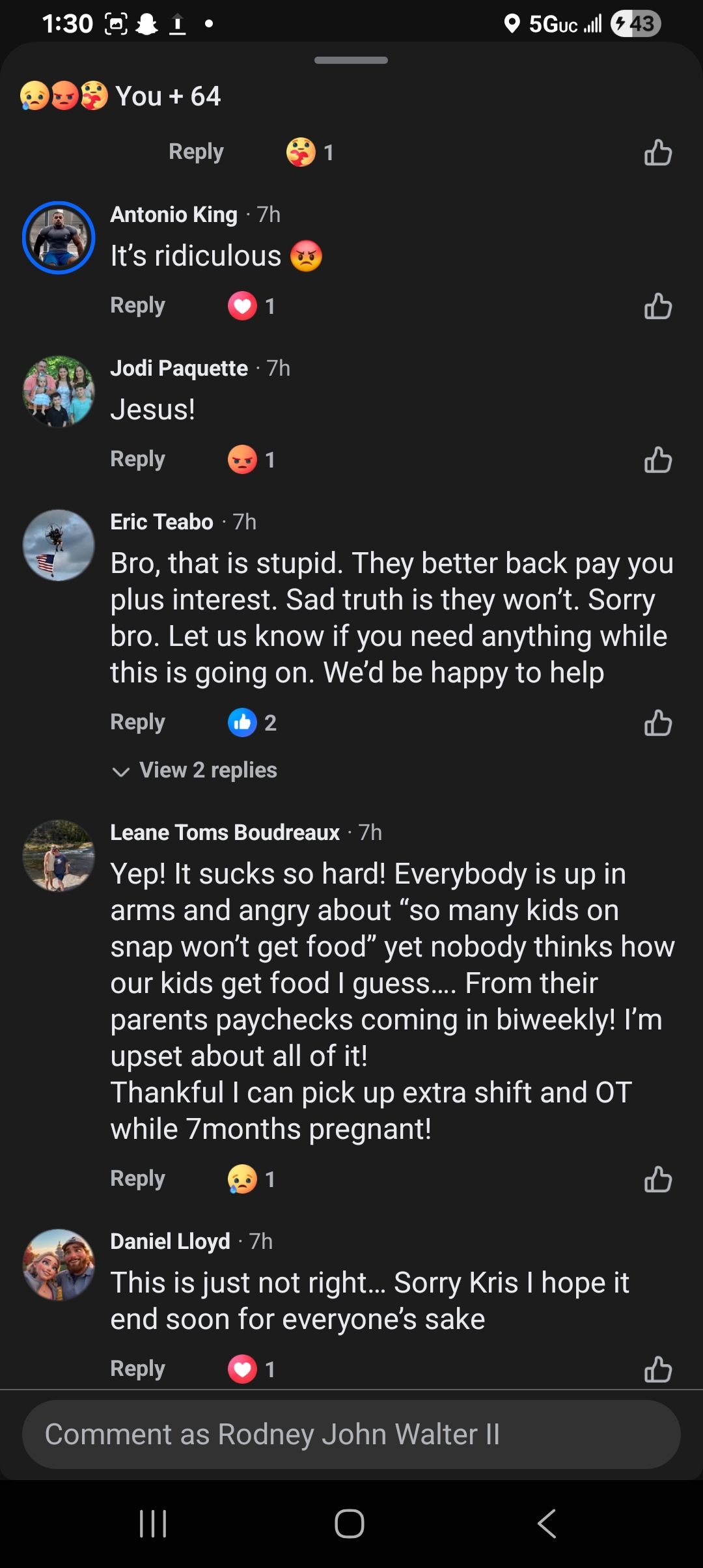
Task: Reply to Antonio King's comment
Action: tap(138, 305)
